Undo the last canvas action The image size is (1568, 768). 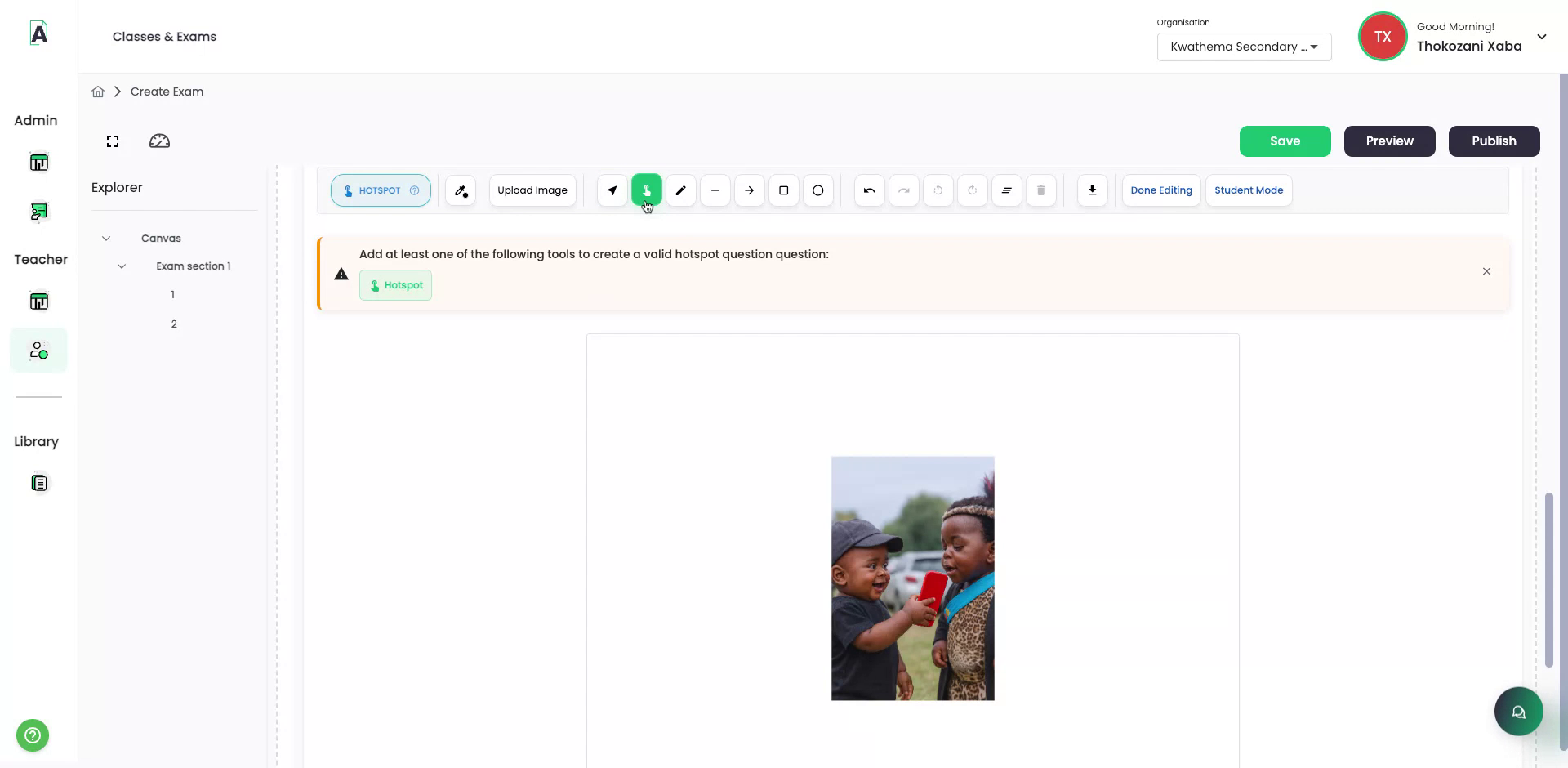tap(868, 190)
